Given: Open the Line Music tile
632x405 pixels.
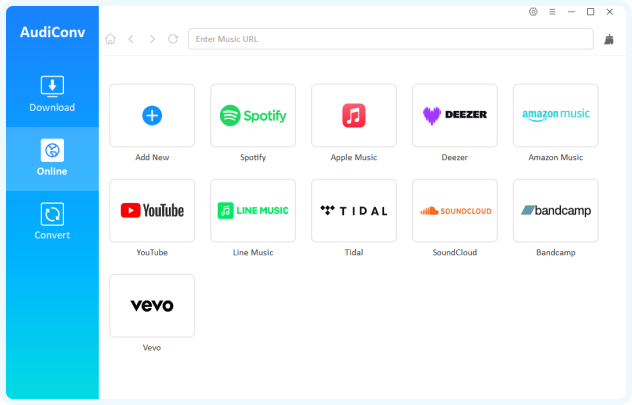Looking at the screenshot, I should tap(253, 211).
